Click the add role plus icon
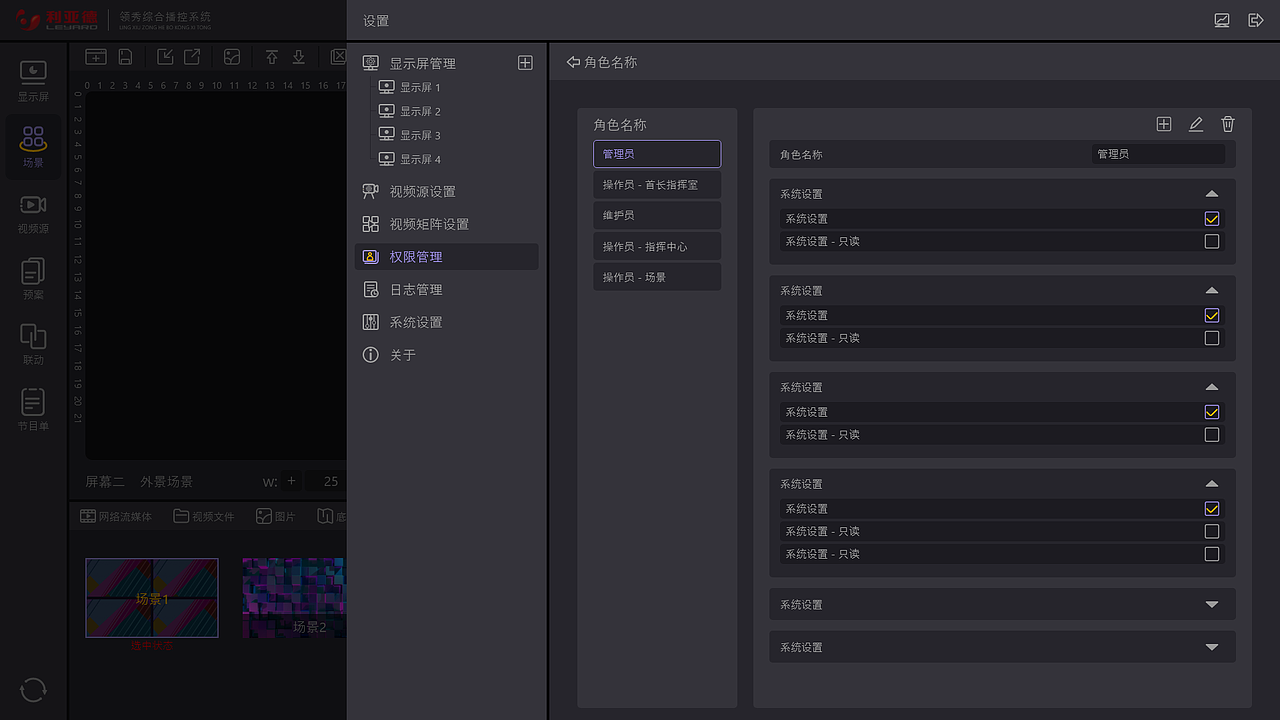The image size is (1280, 720). coord(1164,124)
